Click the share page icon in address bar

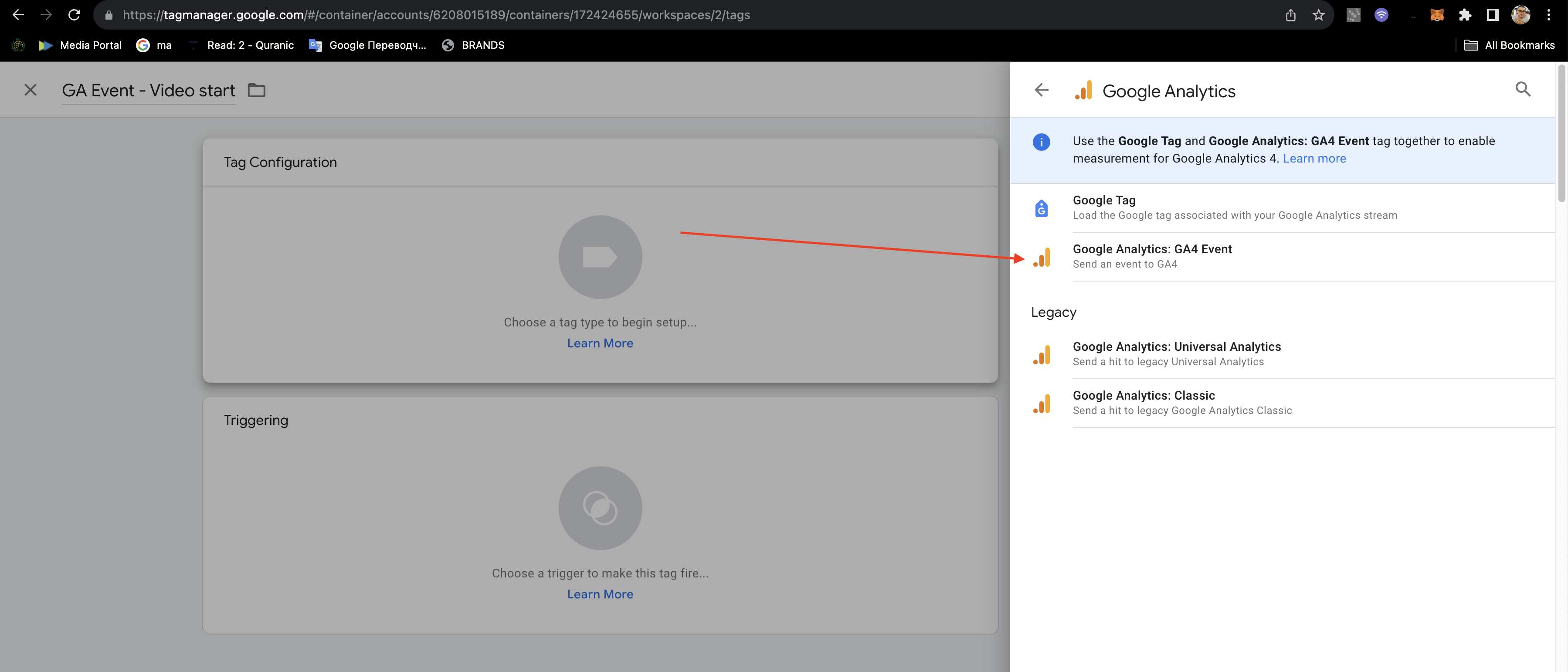click(1290, 15)
